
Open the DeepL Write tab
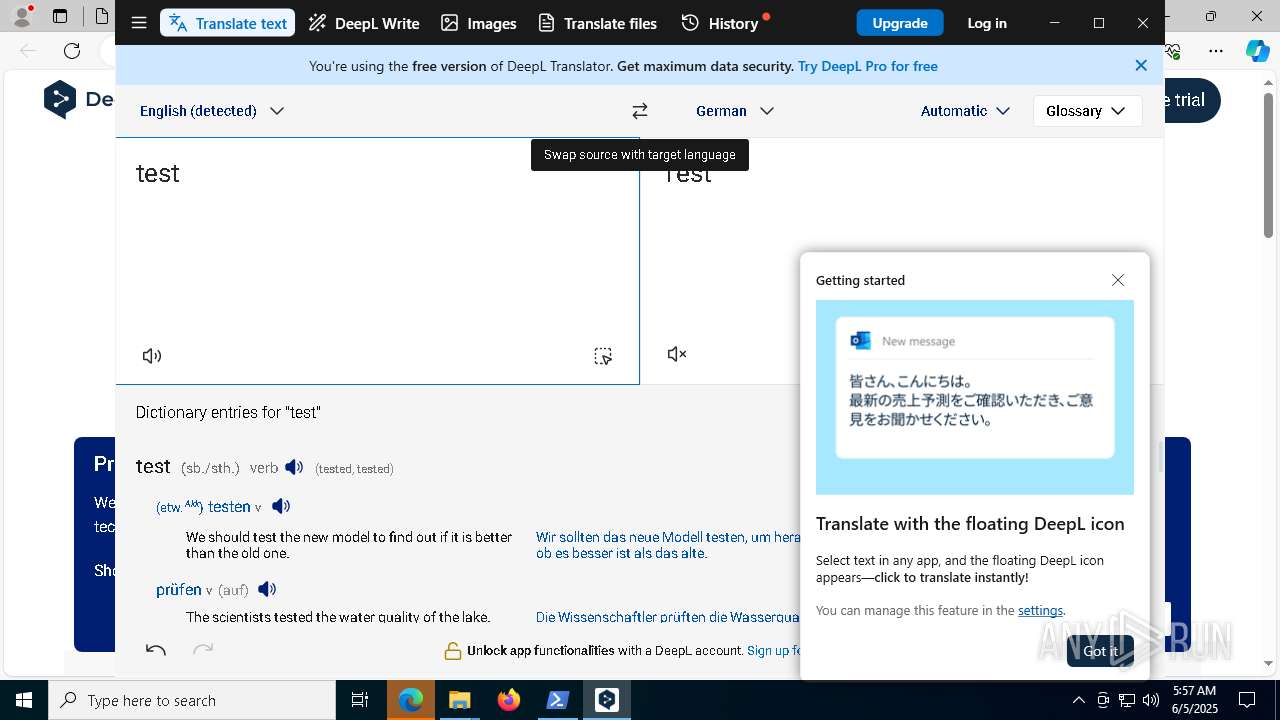tap(364, 23)
